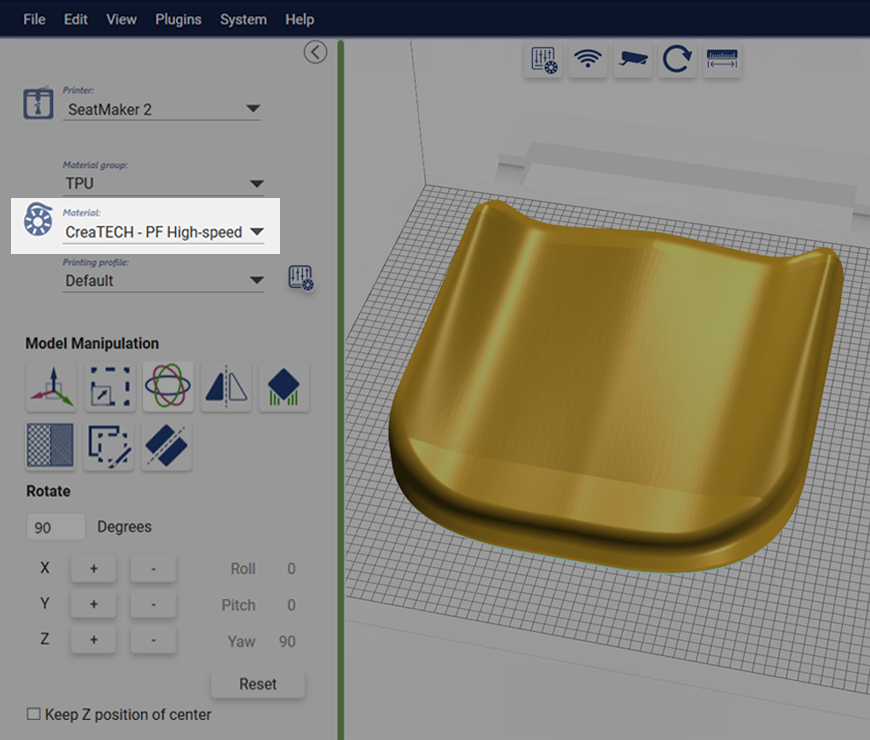This screenshot has height=740, width=870.
Task: Open the File menu
Action: coord(34,19)
